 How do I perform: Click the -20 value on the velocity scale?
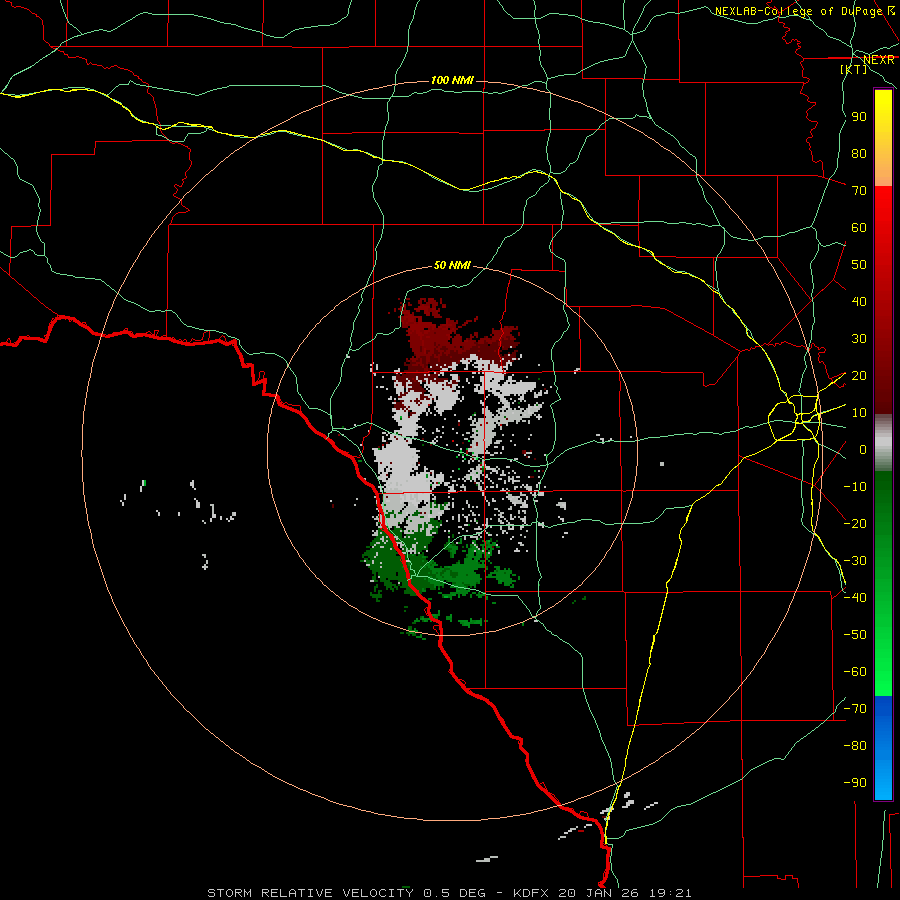pos(855,523)
